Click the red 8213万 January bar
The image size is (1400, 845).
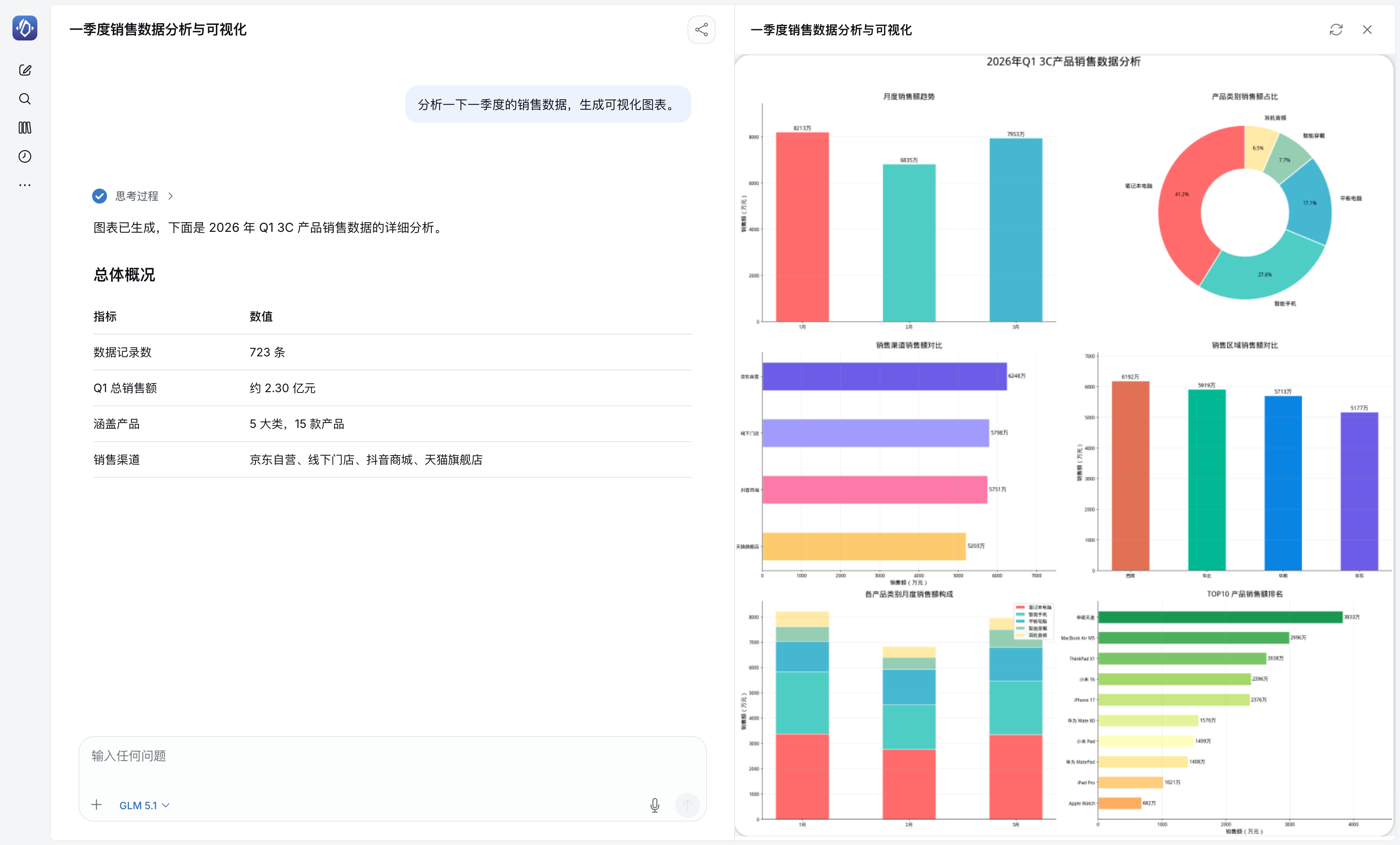tap(802, 227)
